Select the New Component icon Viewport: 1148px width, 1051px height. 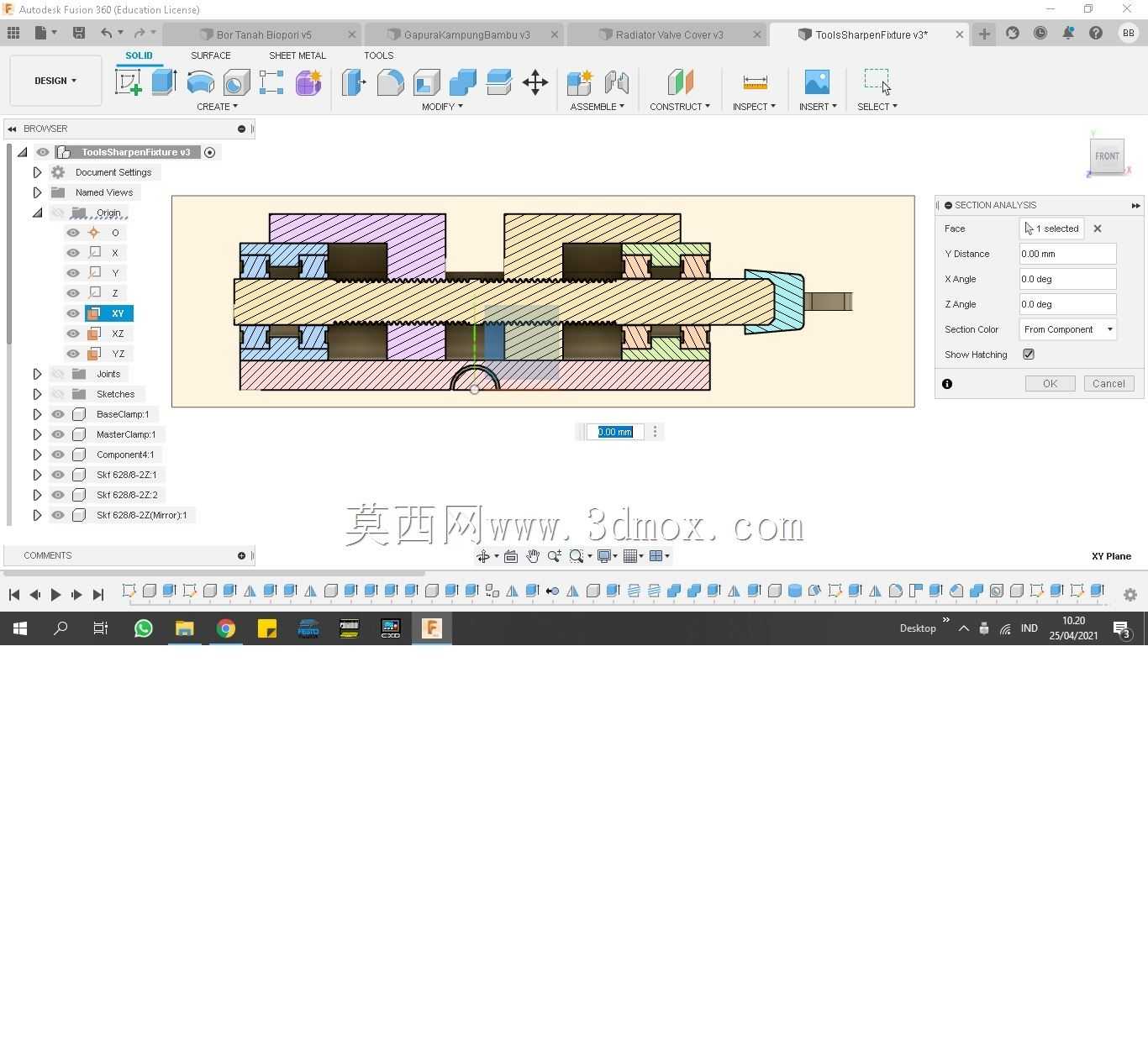(580, 82)
